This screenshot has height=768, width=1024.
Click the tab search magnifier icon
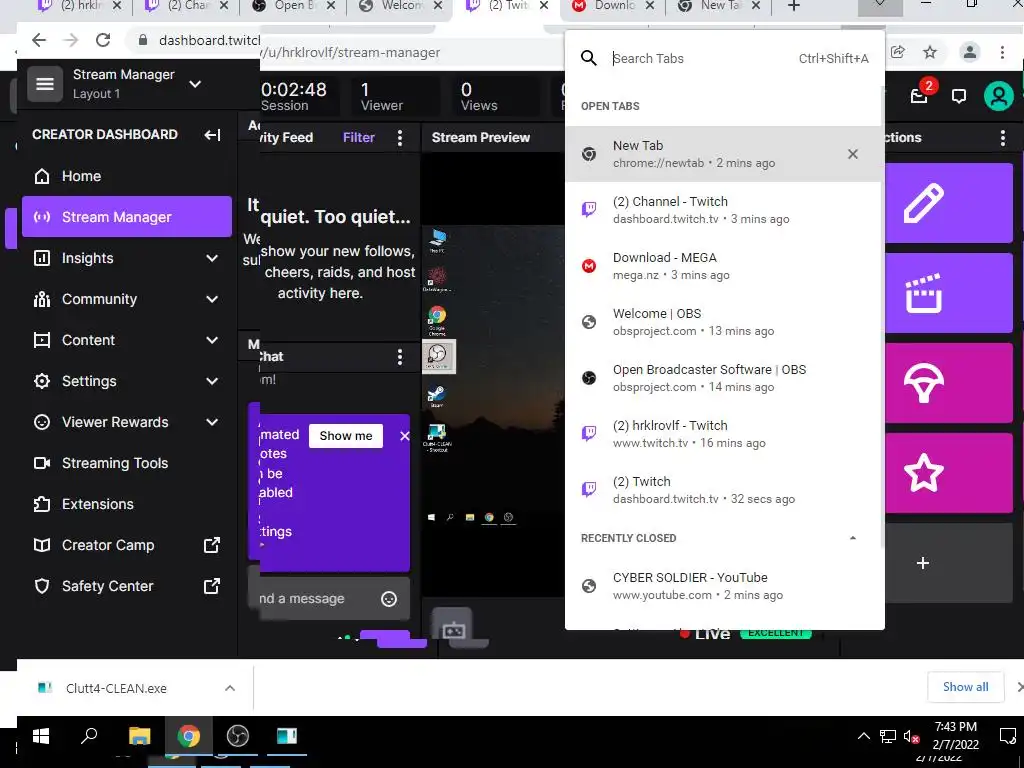click(x=588, y=58)
